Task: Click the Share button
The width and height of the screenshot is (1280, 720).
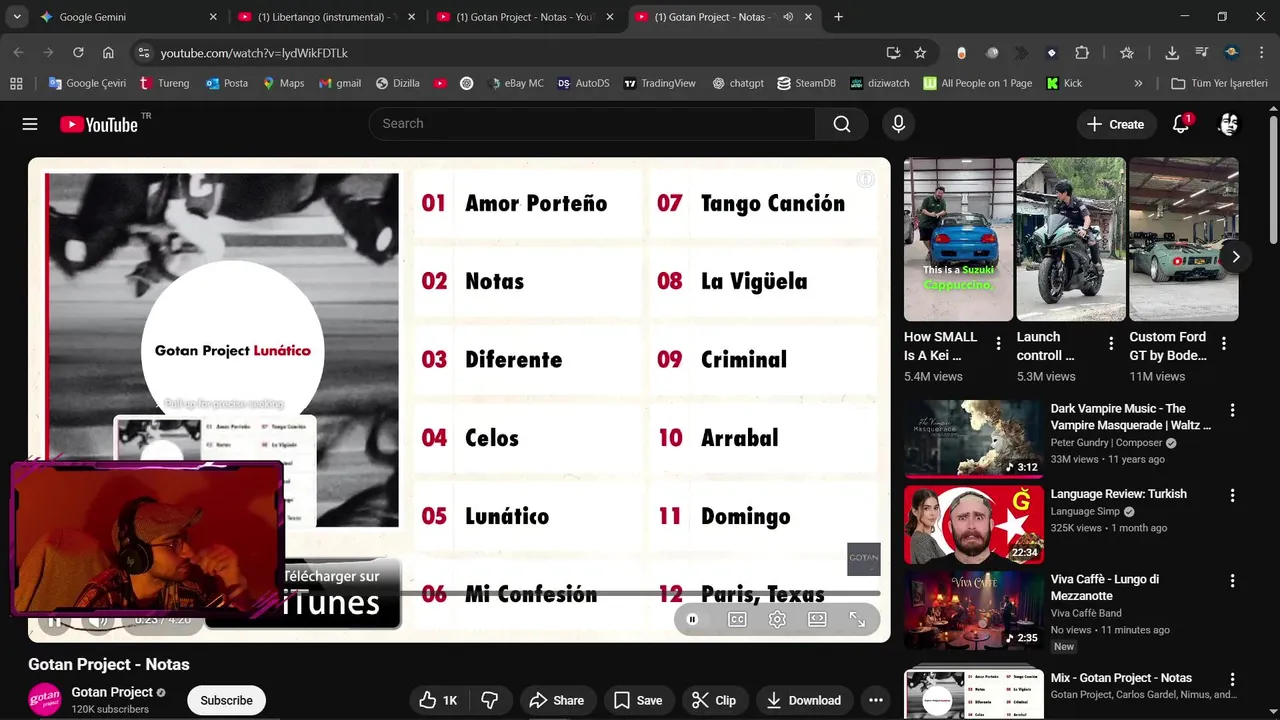Action: click(556, 700)
